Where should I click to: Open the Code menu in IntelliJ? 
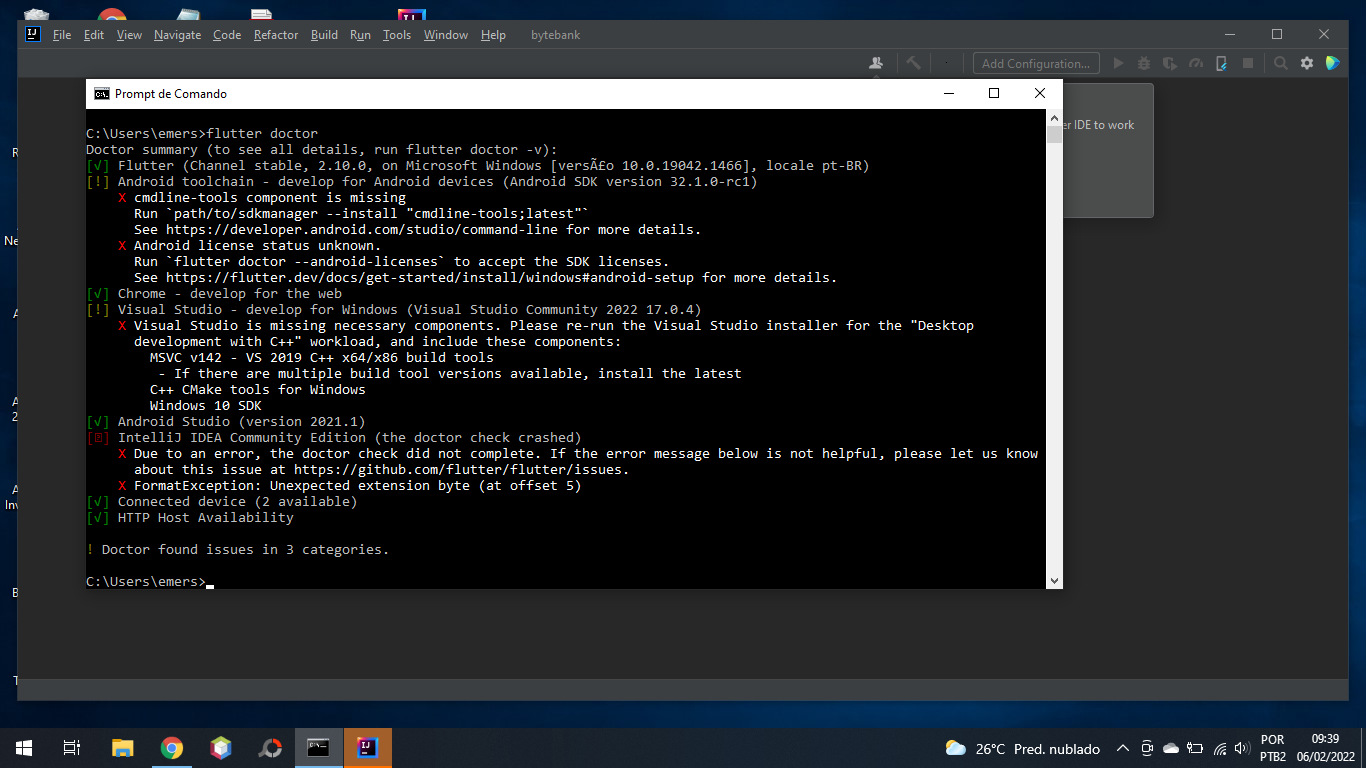227,35
